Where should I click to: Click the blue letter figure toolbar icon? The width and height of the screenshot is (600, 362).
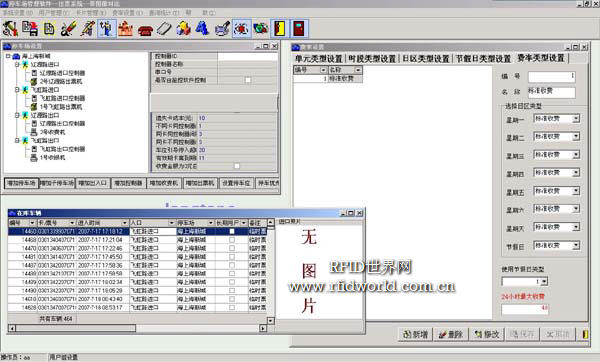click(x=202, y=29)
